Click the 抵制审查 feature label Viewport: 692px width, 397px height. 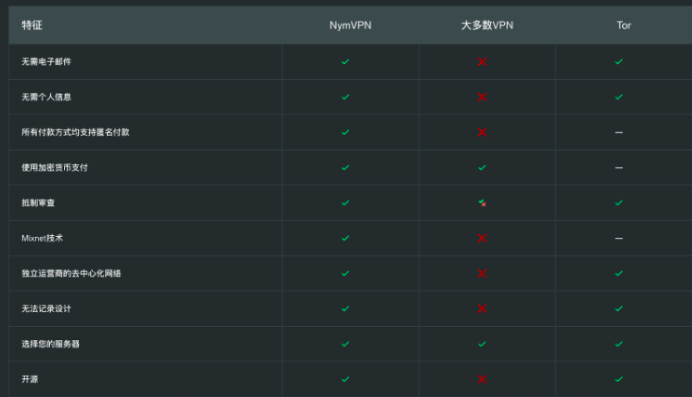(38, 203)
